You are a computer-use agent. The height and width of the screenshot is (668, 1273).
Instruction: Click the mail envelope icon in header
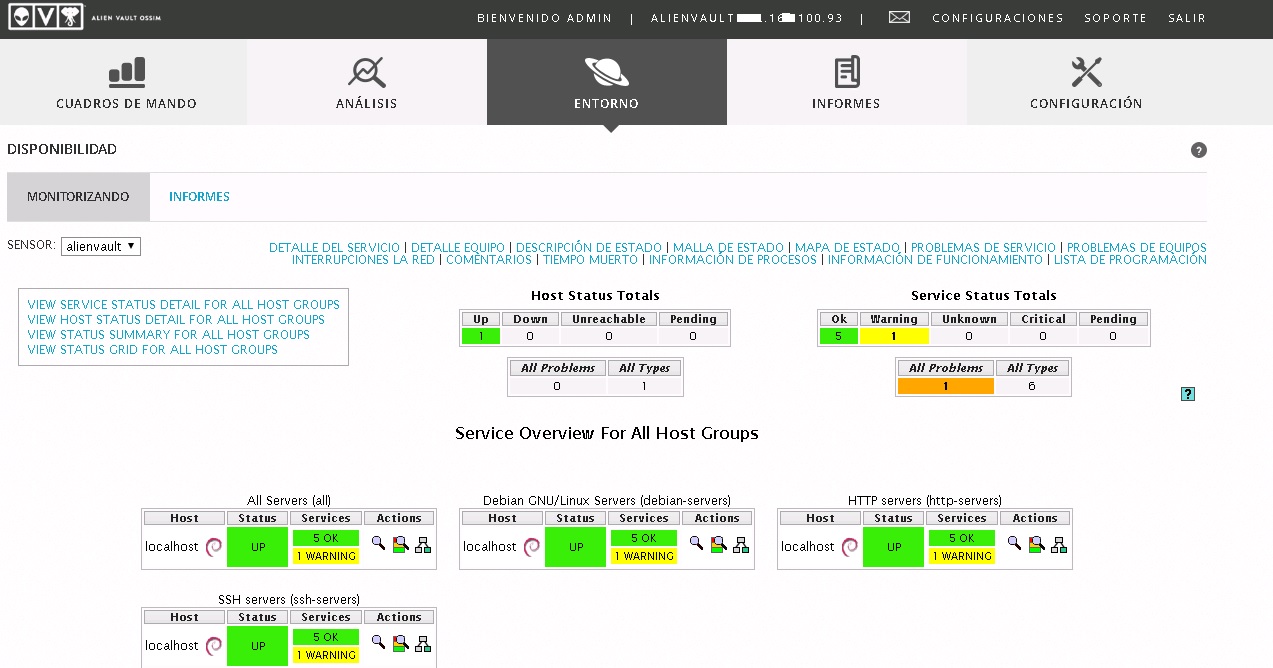click(x=899, y=18)
